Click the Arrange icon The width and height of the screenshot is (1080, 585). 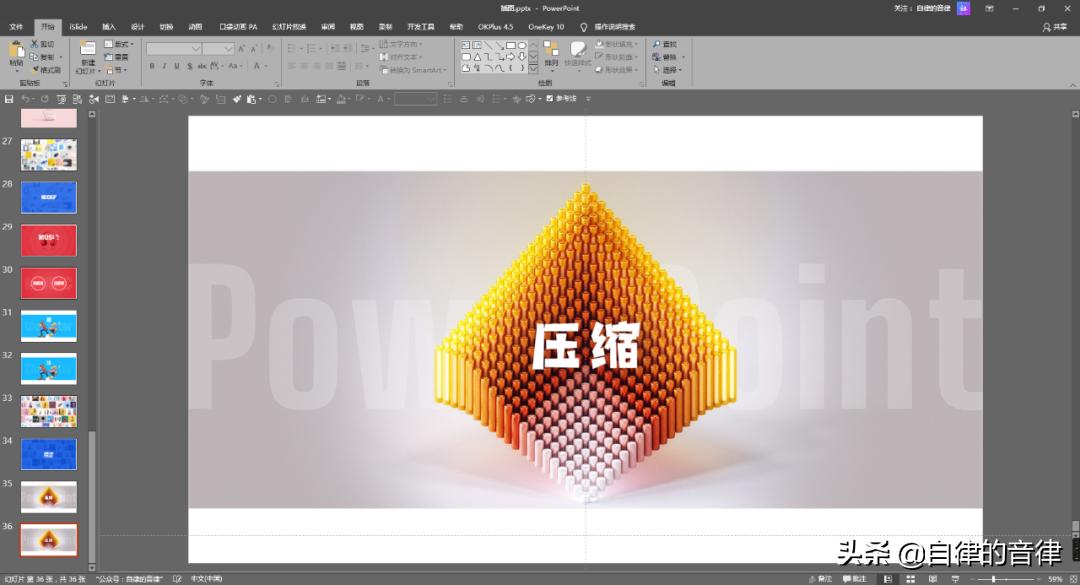click(551, 50)
